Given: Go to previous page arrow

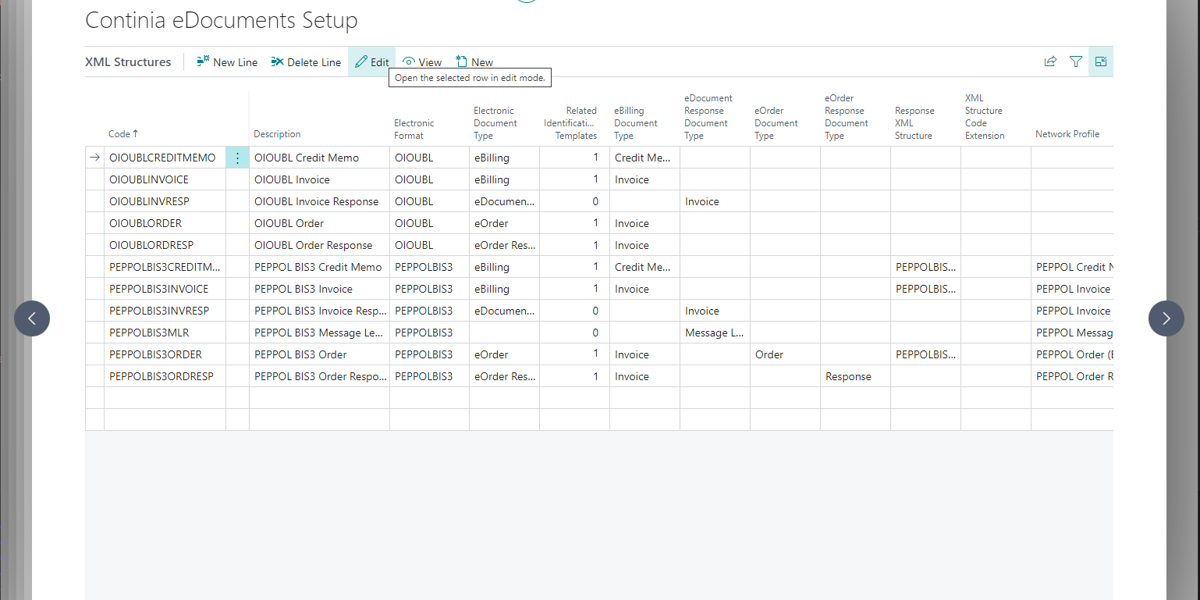Looking at the screenshot, I should 32,319.
